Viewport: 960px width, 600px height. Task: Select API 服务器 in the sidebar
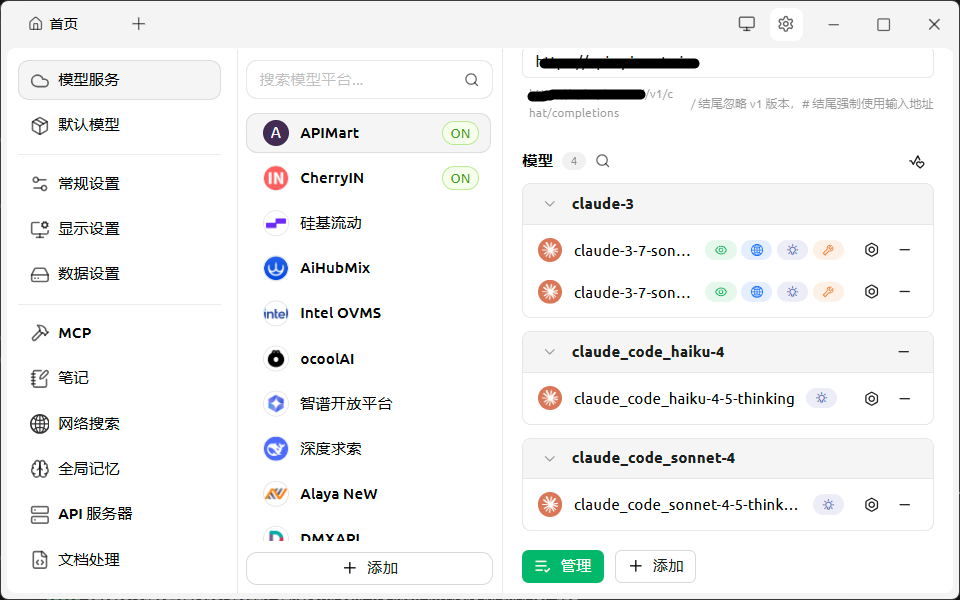click(119, 514)
